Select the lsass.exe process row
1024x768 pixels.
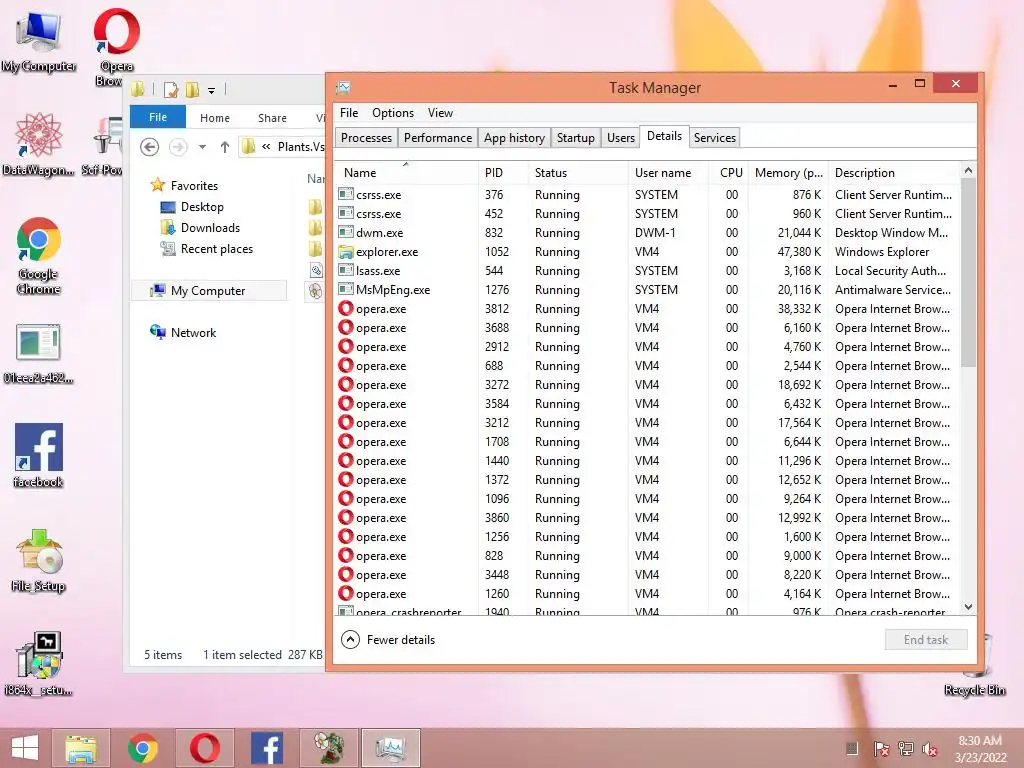[x=648, y=270]
